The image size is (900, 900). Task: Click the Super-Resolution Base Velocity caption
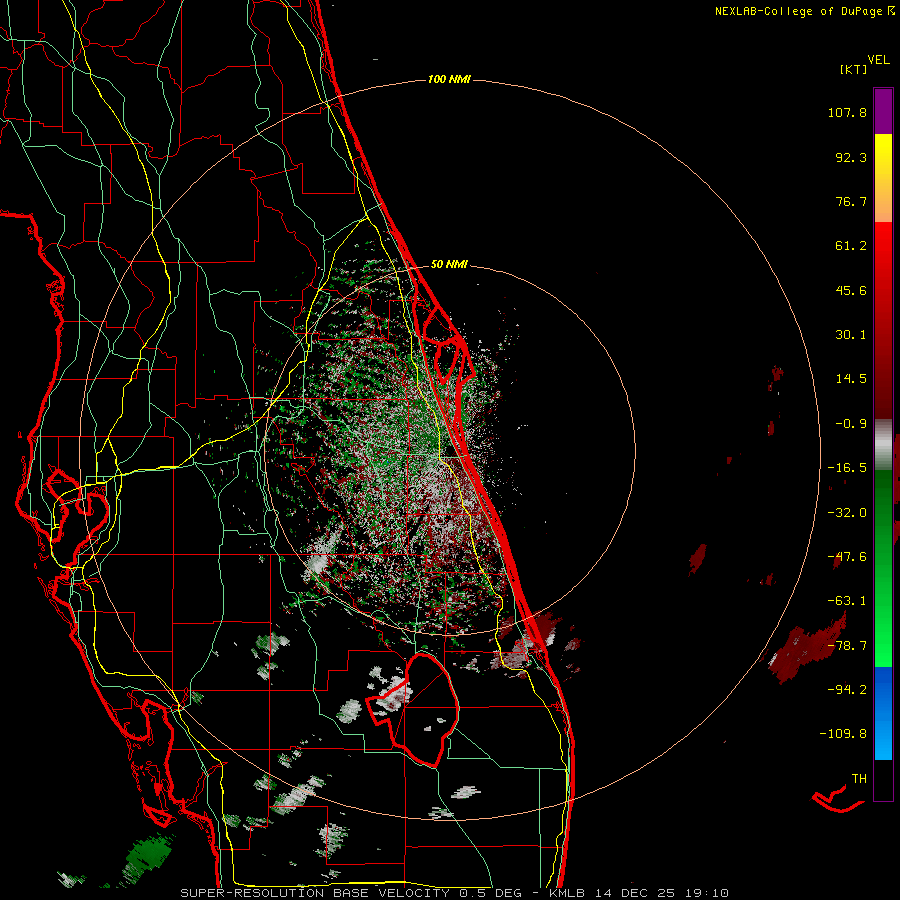click(455, 893)
